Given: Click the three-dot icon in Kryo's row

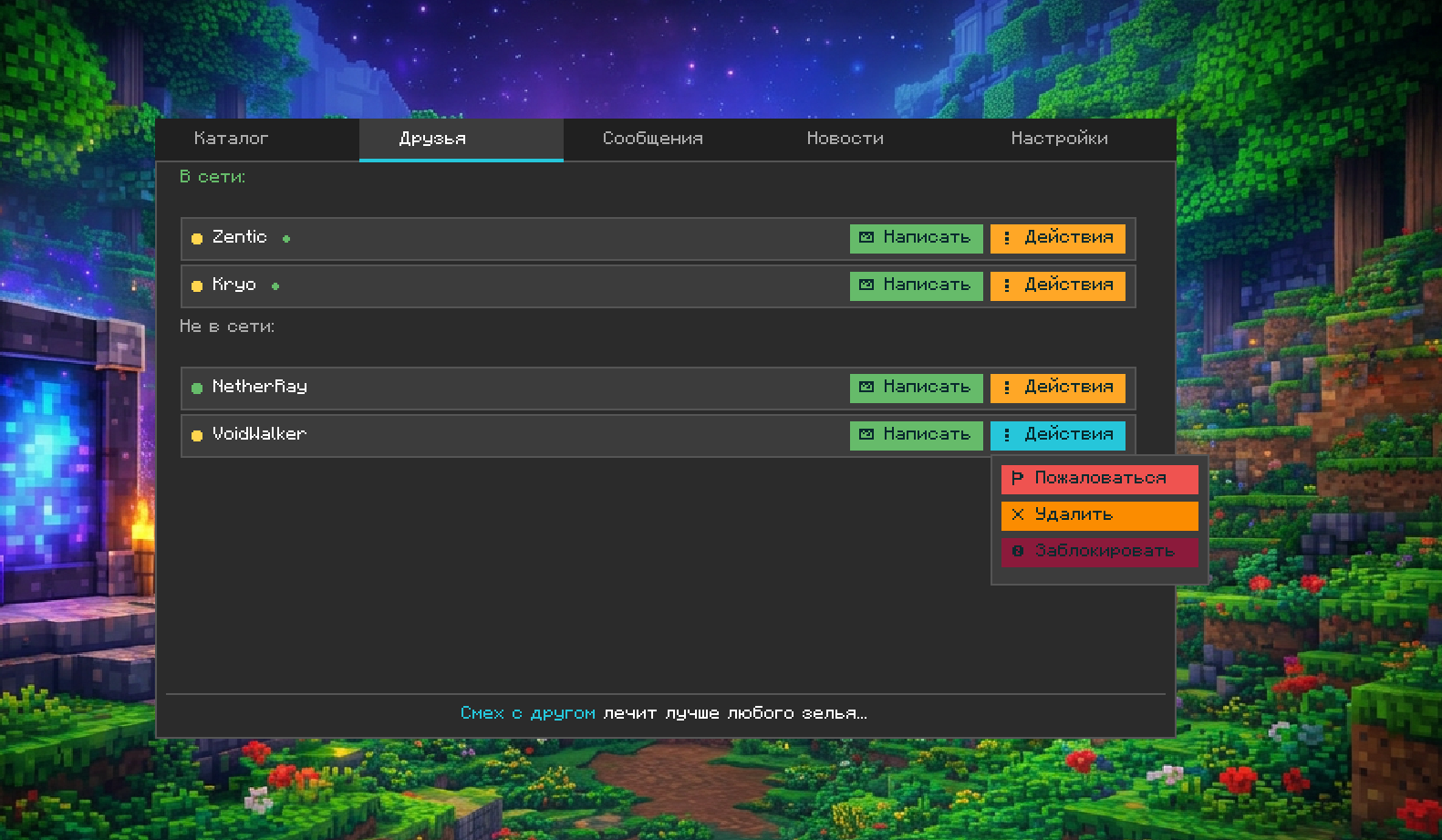Looking at the screenshot, I should [x=1007, y=285].
